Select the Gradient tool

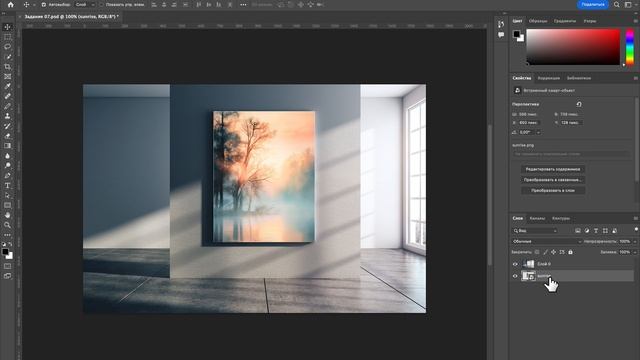(x=7, y=146)
